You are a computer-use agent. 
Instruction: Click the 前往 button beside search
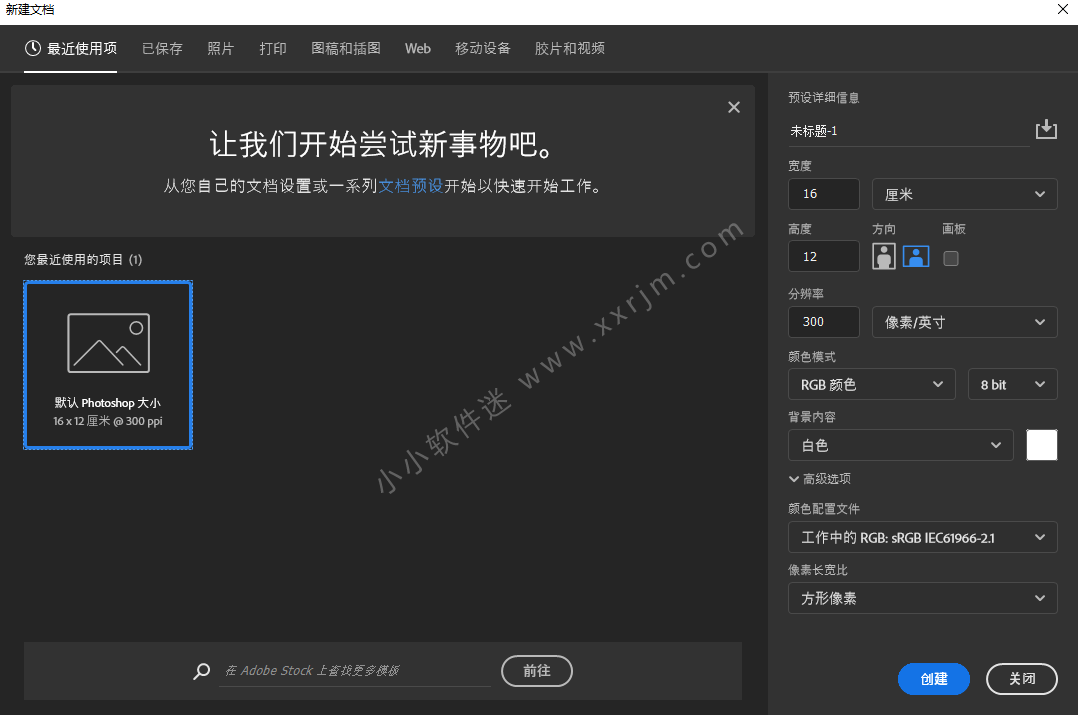click(x=537, y=671)
